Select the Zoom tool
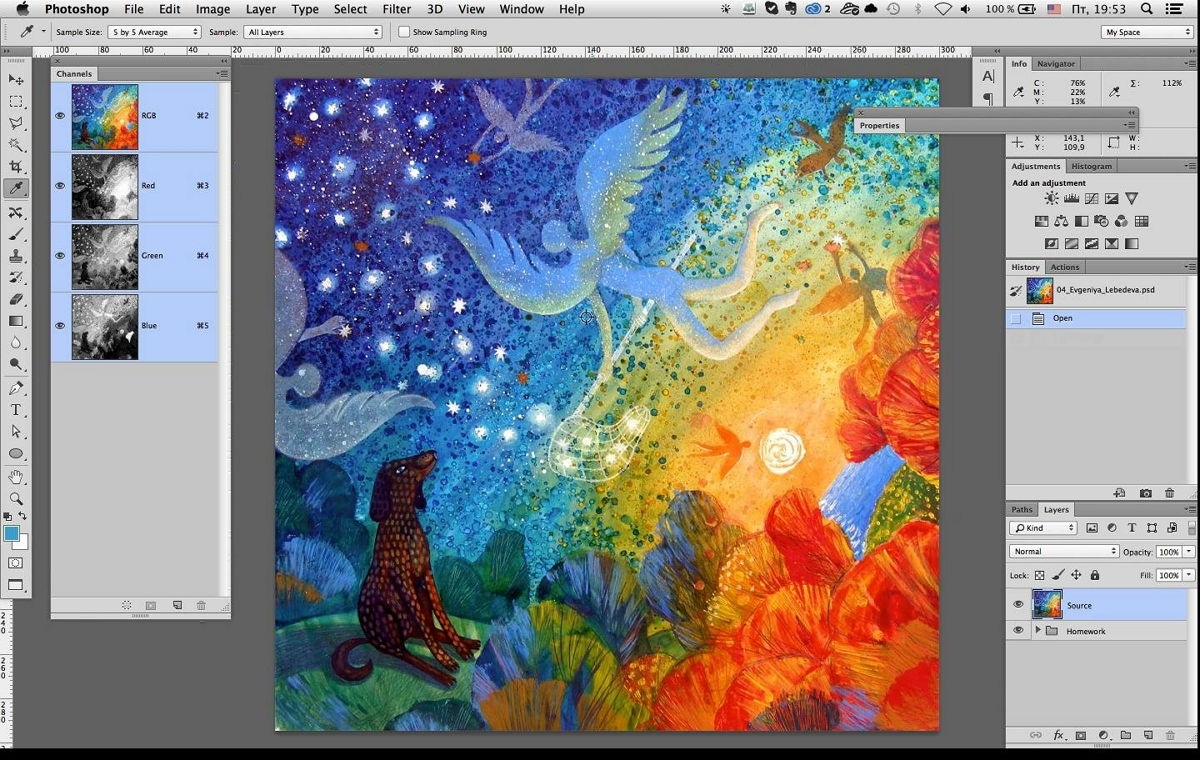 (x=16, y=498)
